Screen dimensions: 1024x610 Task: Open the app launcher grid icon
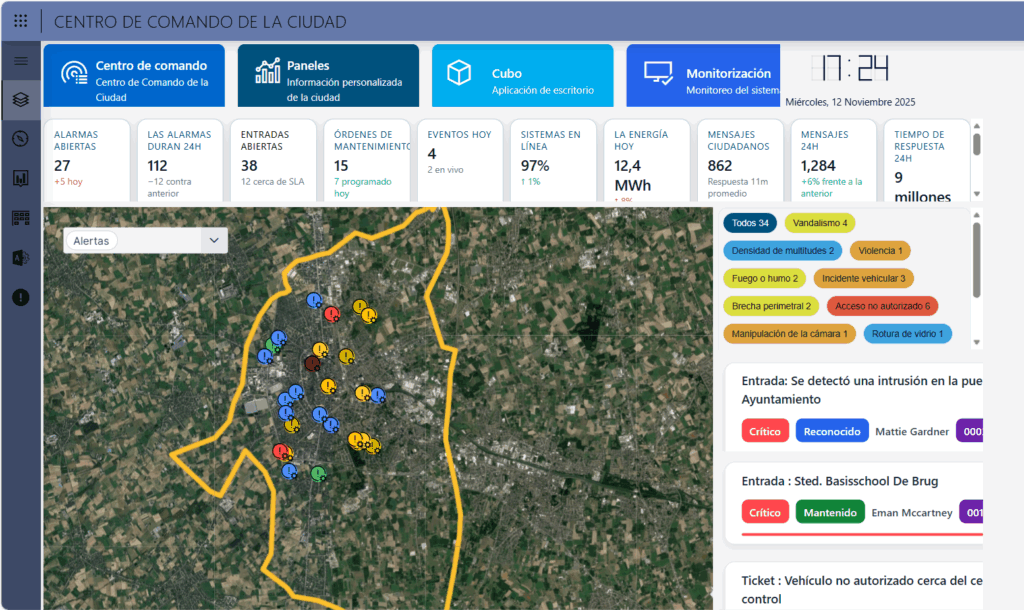[20, 21]
